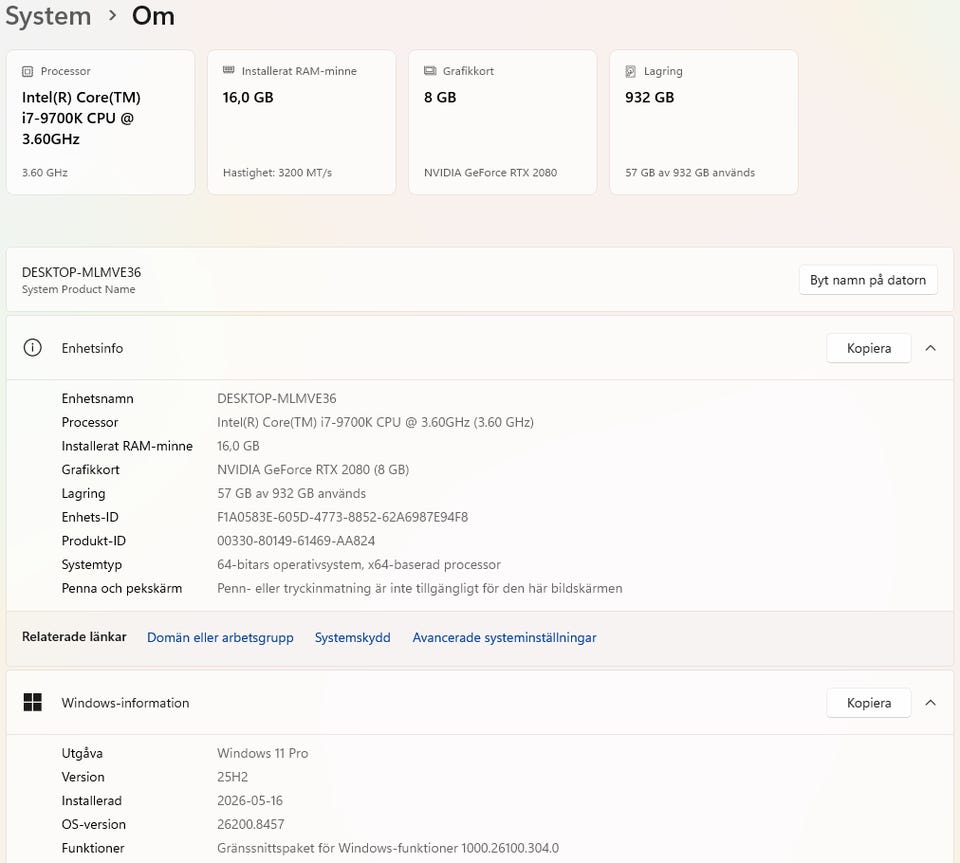Click the Produkt-ID row label

click(x=94, y=541)
